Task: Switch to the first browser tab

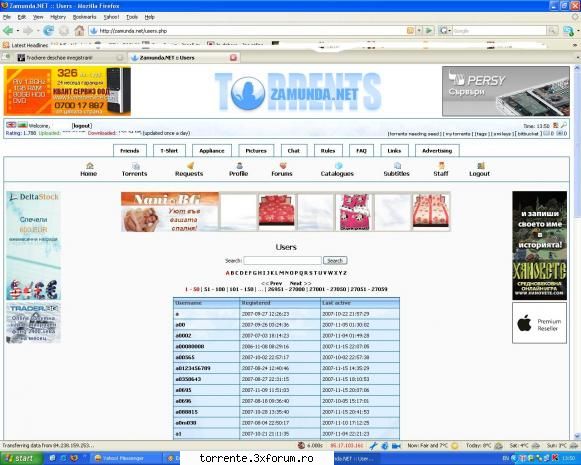Action: 70,57
